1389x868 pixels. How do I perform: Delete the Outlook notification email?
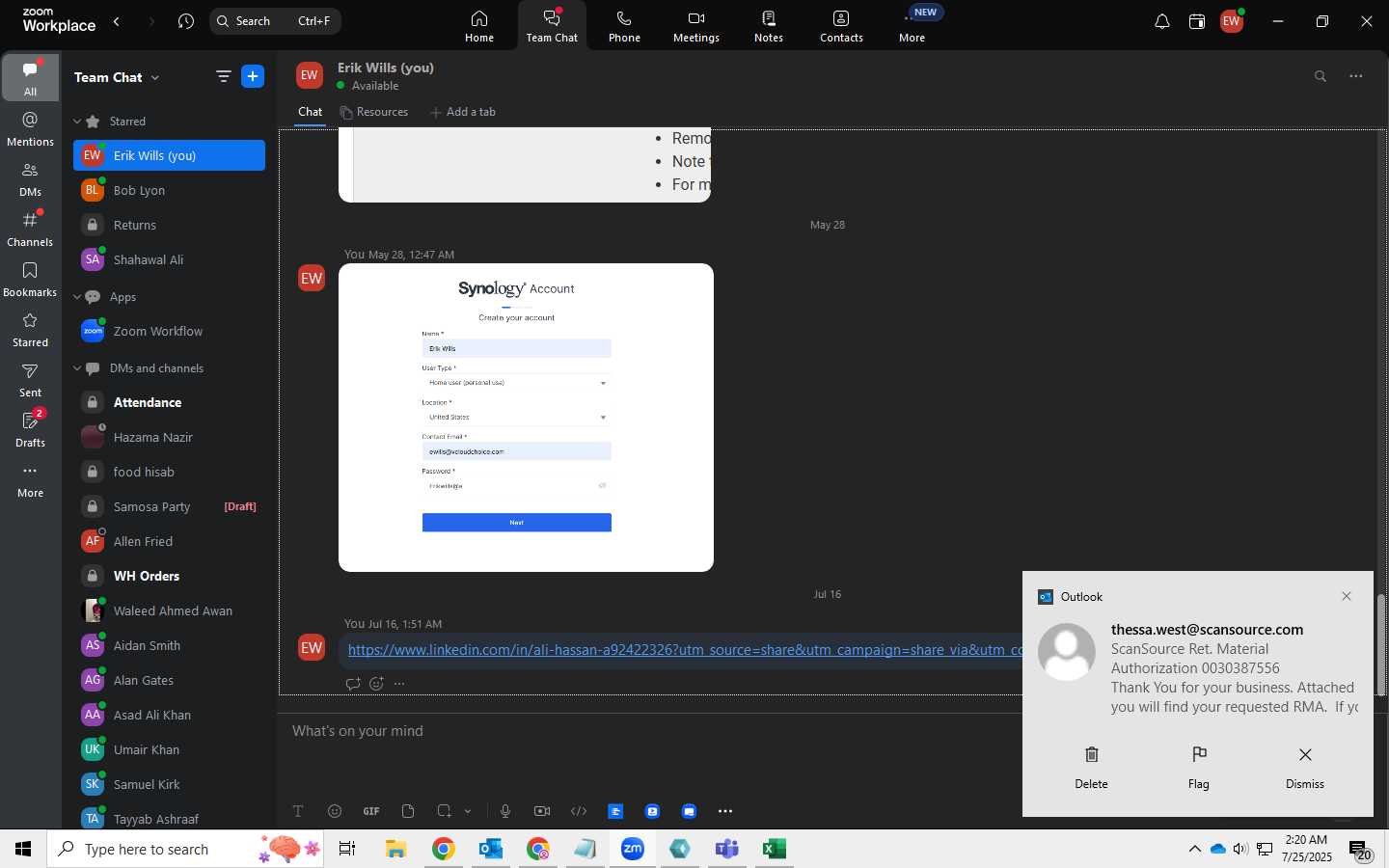tap(1092, 768)
